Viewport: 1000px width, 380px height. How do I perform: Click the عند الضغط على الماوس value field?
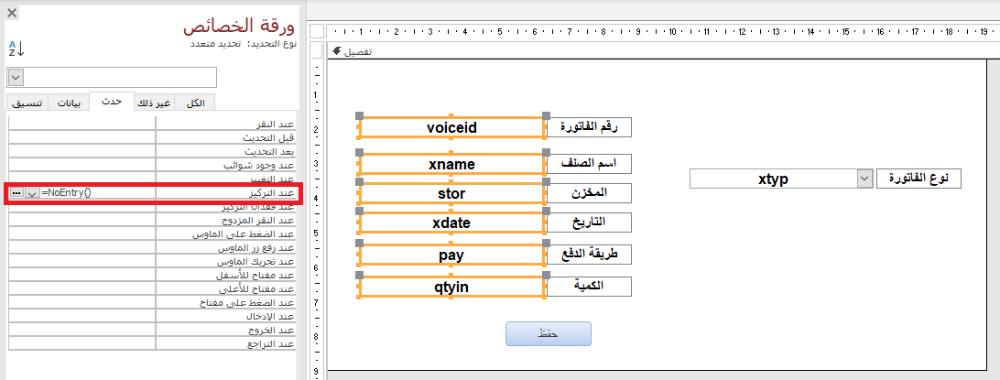tap(82, 234)
